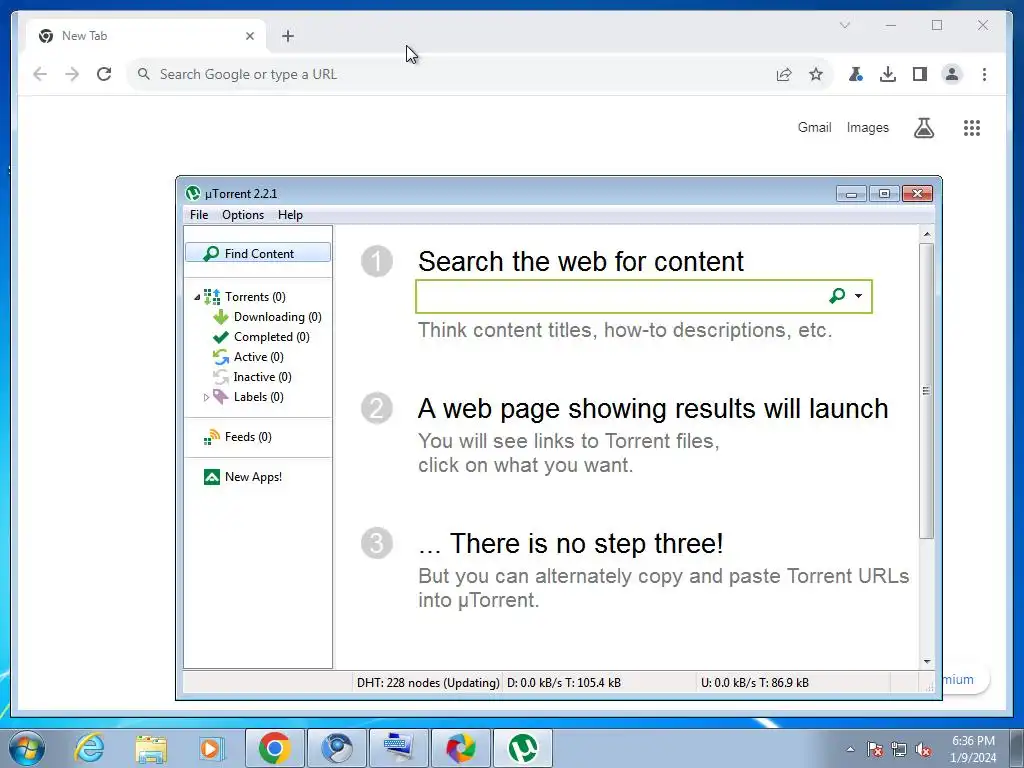Click the Labels tag icon

tap(221, 397)
